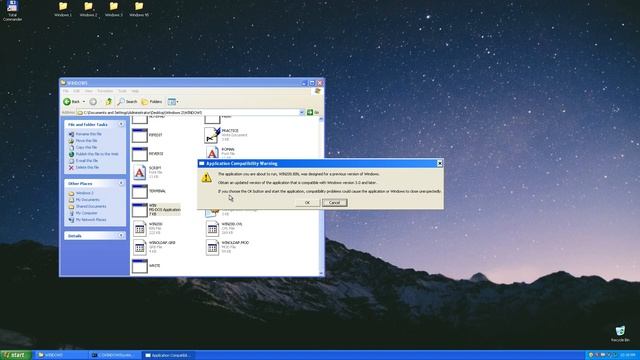
Task: Select the TERMINAL file icon
Action: [x=140, y=191]
